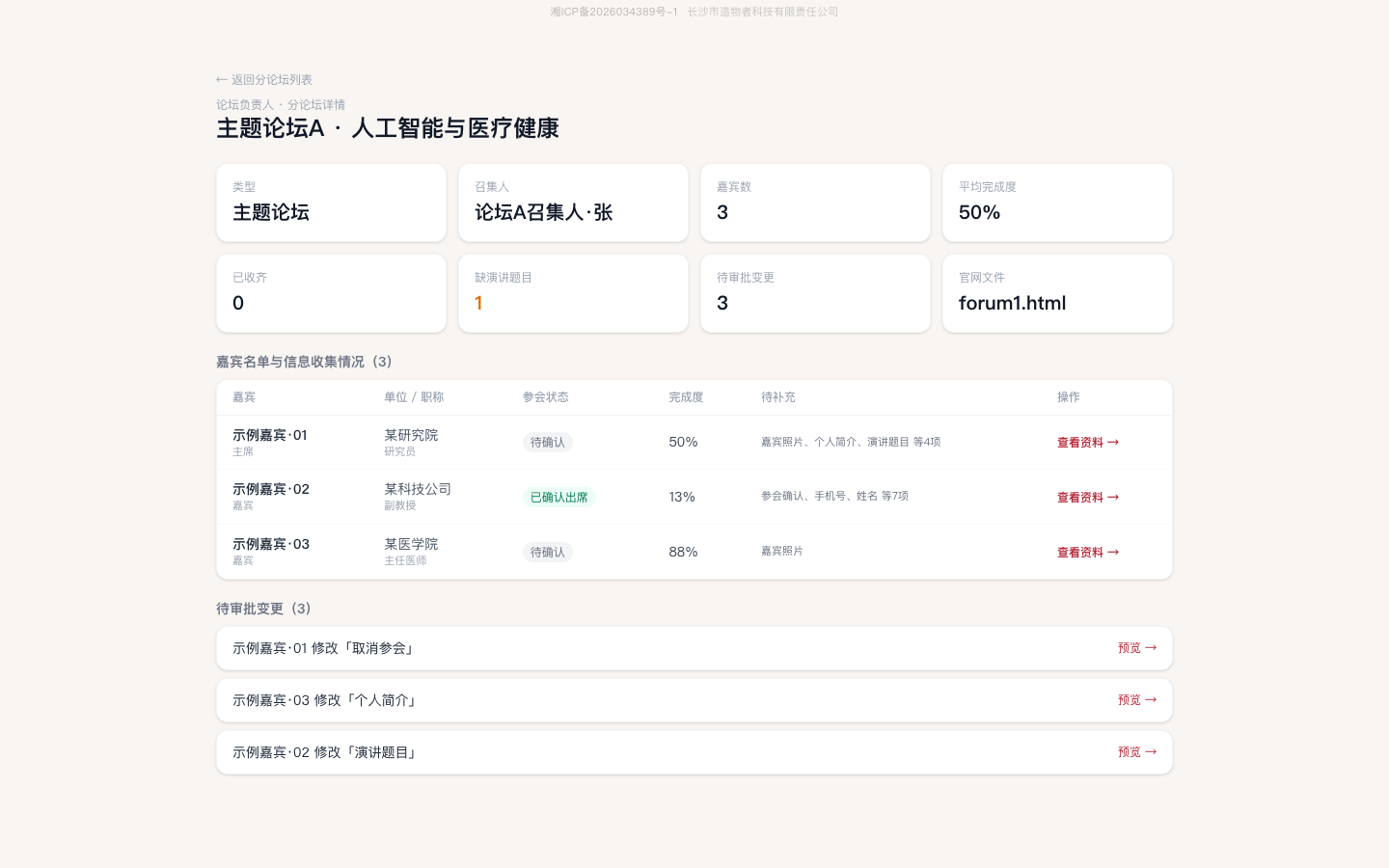The image size is (1389, 868).
Task: Click the page title 主题论坛A · 人工智能与医疗健康
Action: (x=388, y=128)
